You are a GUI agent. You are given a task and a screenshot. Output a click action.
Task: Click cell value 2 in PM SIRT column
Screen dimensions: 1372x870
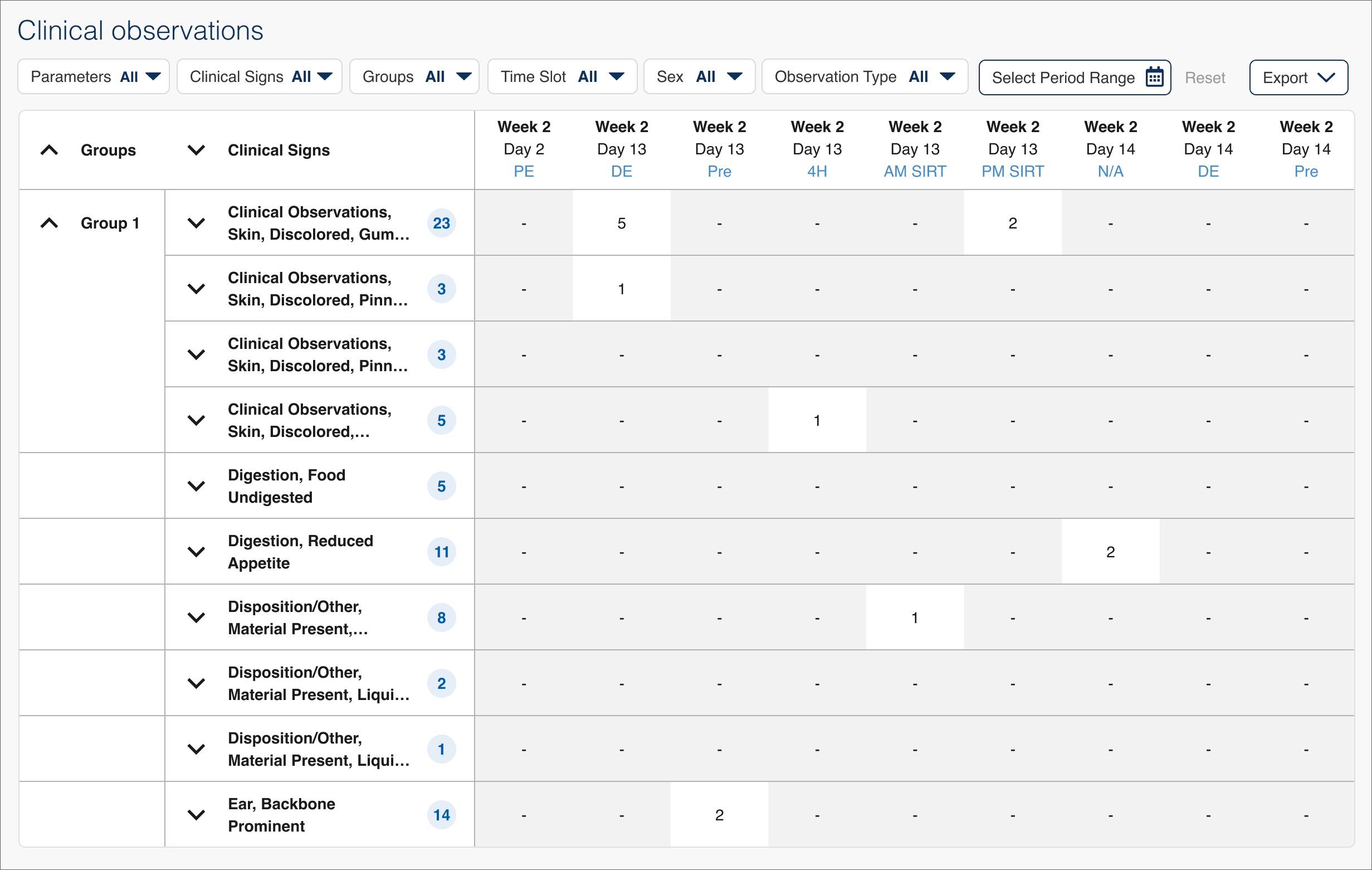(x=1013, y=223)
